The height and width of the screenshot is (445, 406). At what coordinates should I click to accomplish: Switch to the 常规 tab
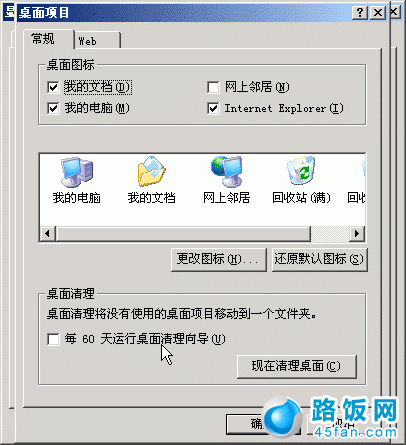click(x=49, y=39)
